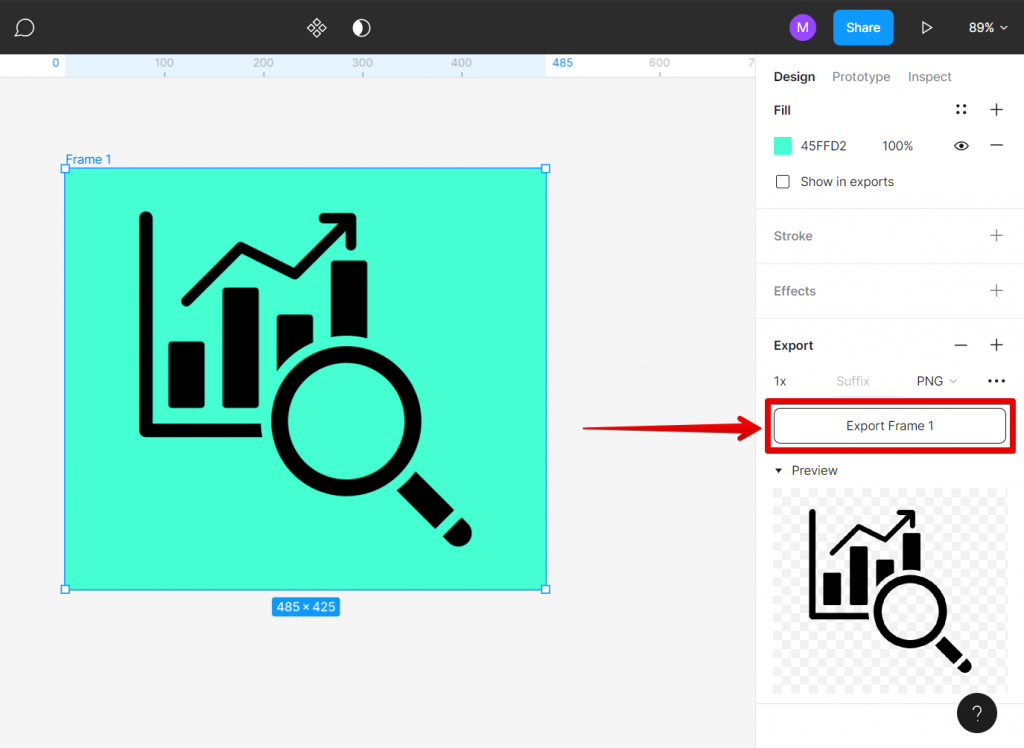Start presentation with the Play icon
Screen dimensions: 1024x748
(x=926, y=27)
